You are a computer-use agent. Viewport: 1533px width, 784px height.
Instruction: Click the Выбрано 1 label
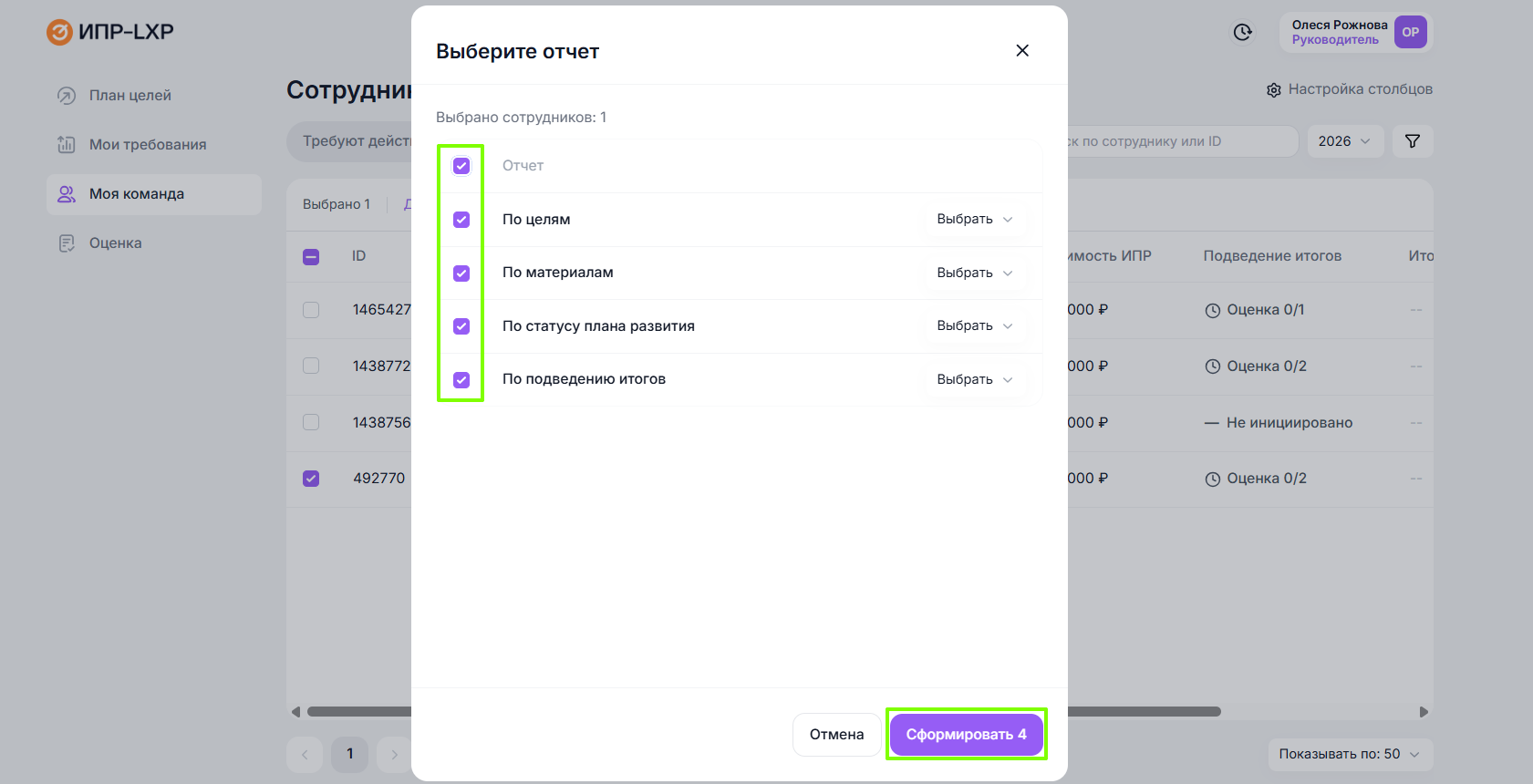pyautogui.click(x=337, y=204)
